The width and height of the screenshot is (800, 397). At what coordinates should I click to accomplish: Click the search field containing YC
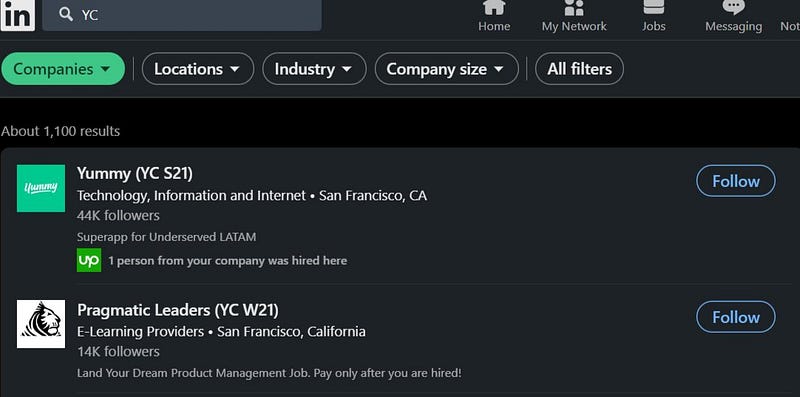(x=182, y=15)
